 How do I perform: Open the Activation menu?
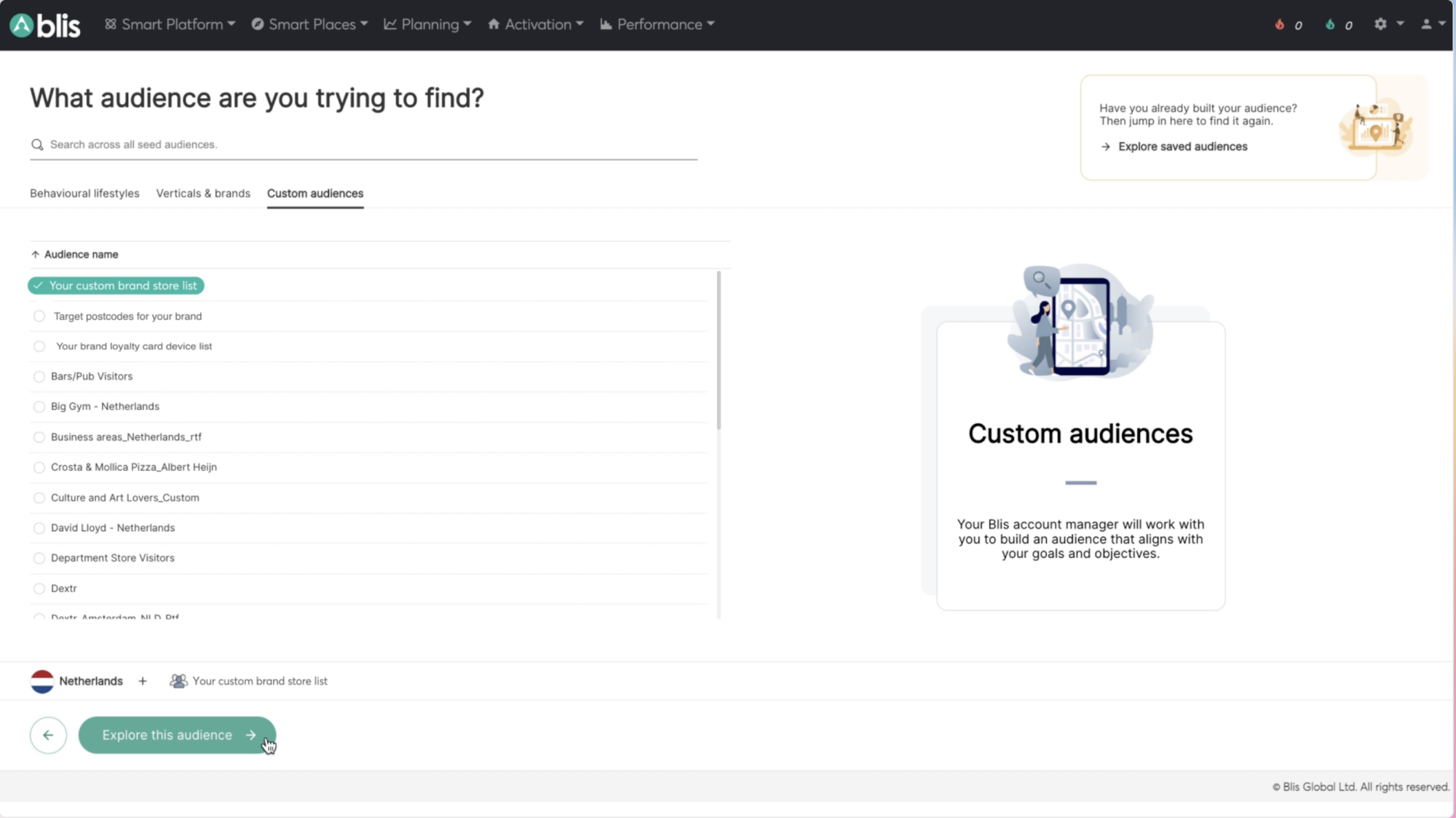point(536,24)
